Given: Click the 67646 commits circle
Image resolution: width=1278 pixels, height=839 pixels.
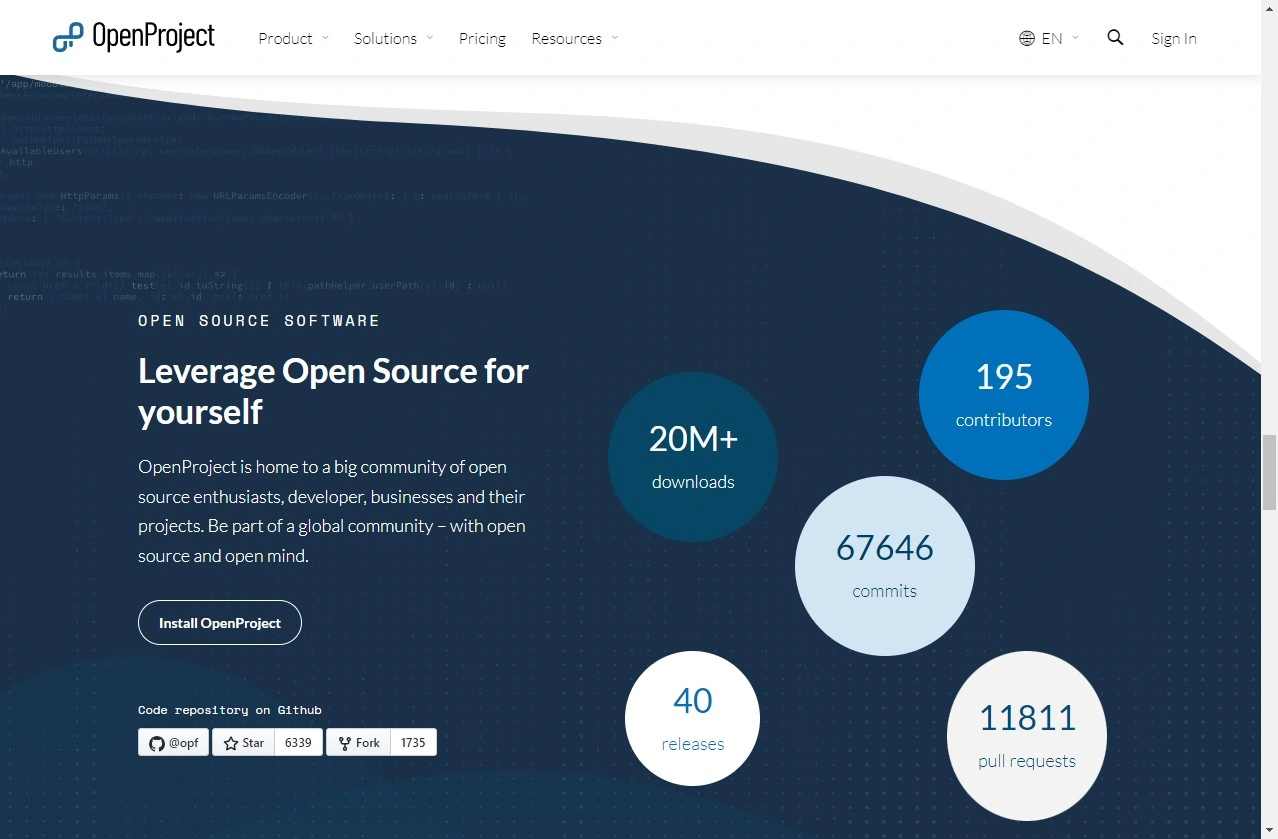Looking at the screenshot, I should pos(884,566).
